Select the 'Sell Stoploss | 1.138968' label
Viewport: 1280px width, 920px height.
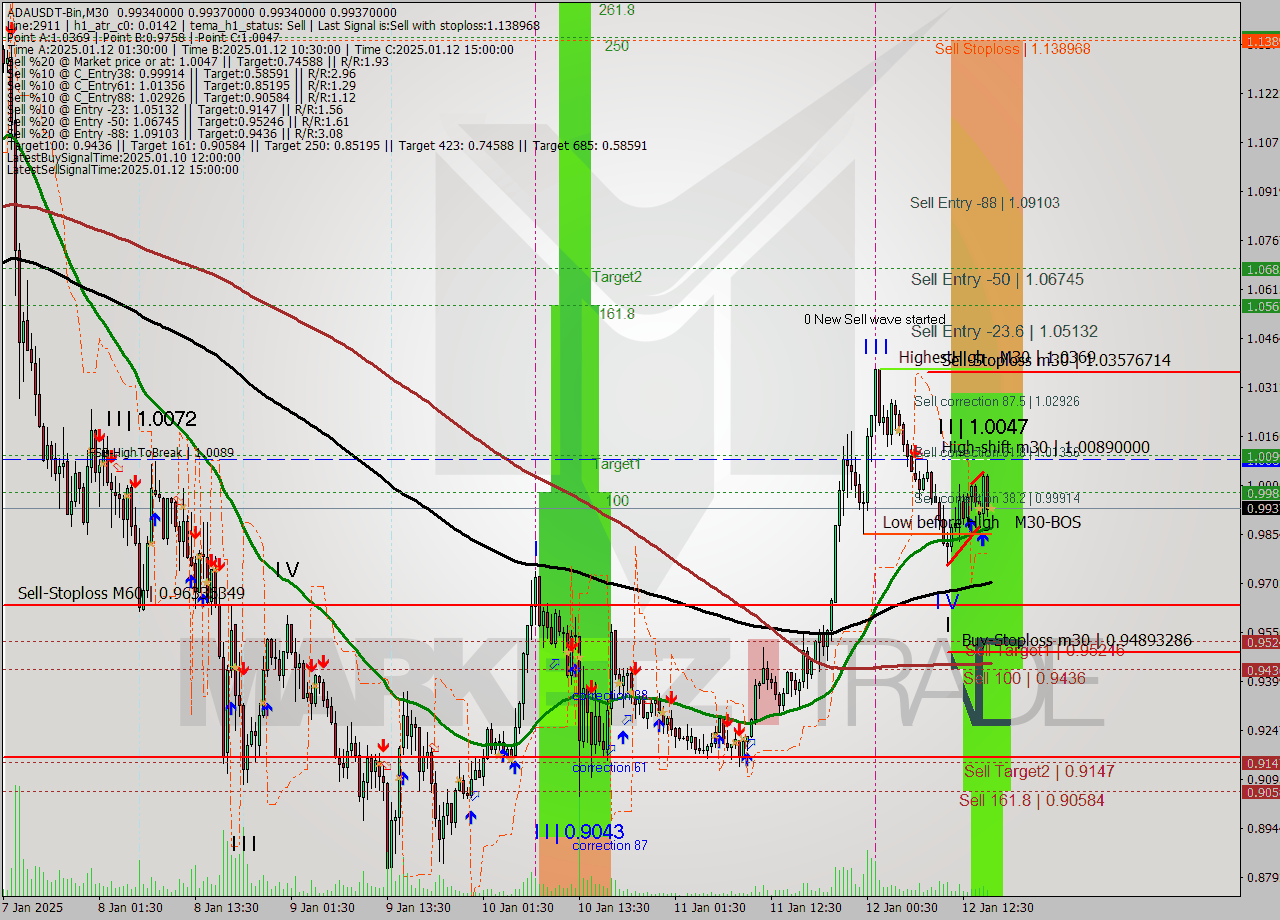(1012, 48)
